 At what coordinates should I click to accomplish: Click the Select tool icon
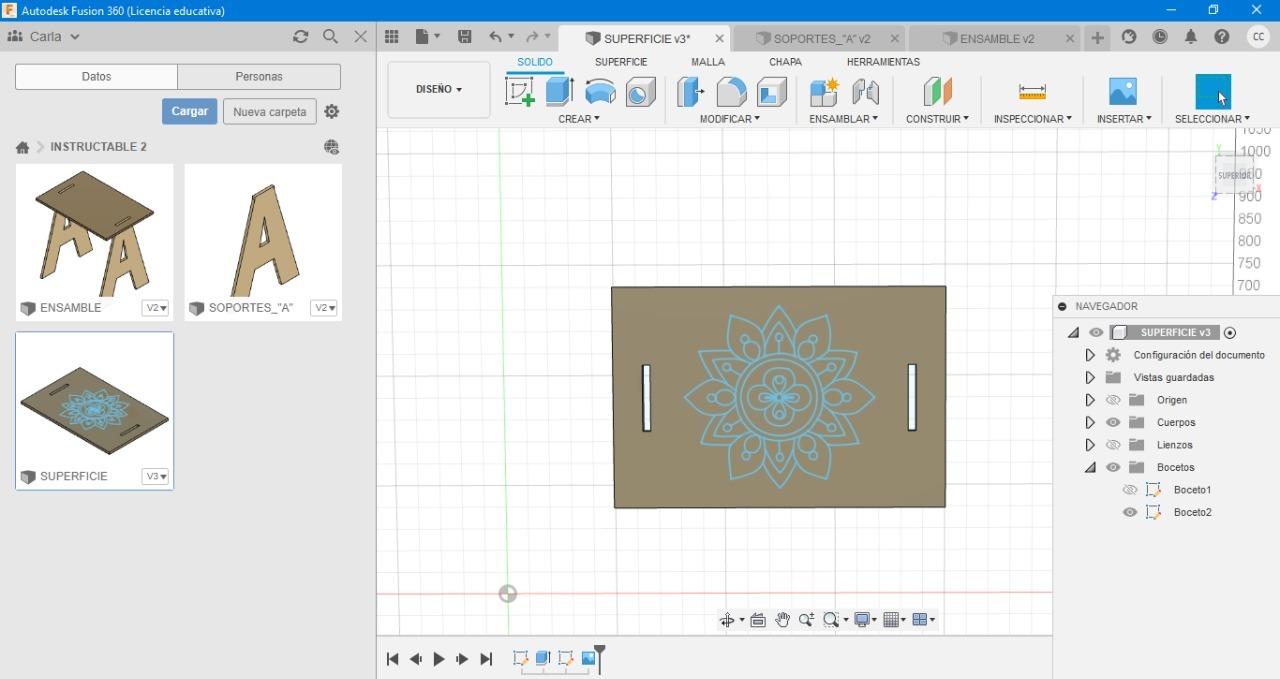point(1213,92)
